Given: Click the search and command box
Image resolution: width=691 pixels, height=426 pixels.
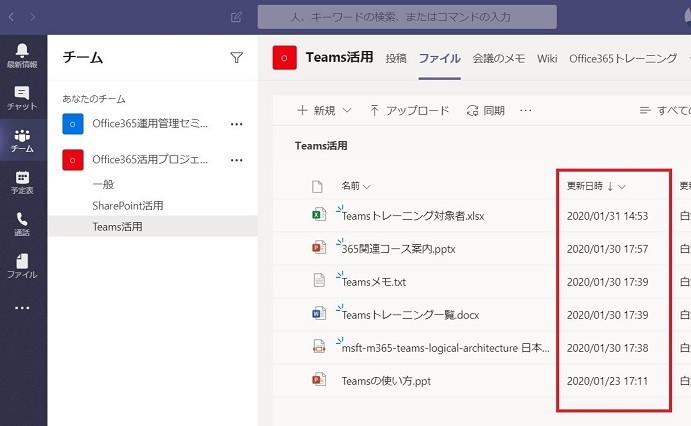Looking at the screenshot, I should (407, 17).
